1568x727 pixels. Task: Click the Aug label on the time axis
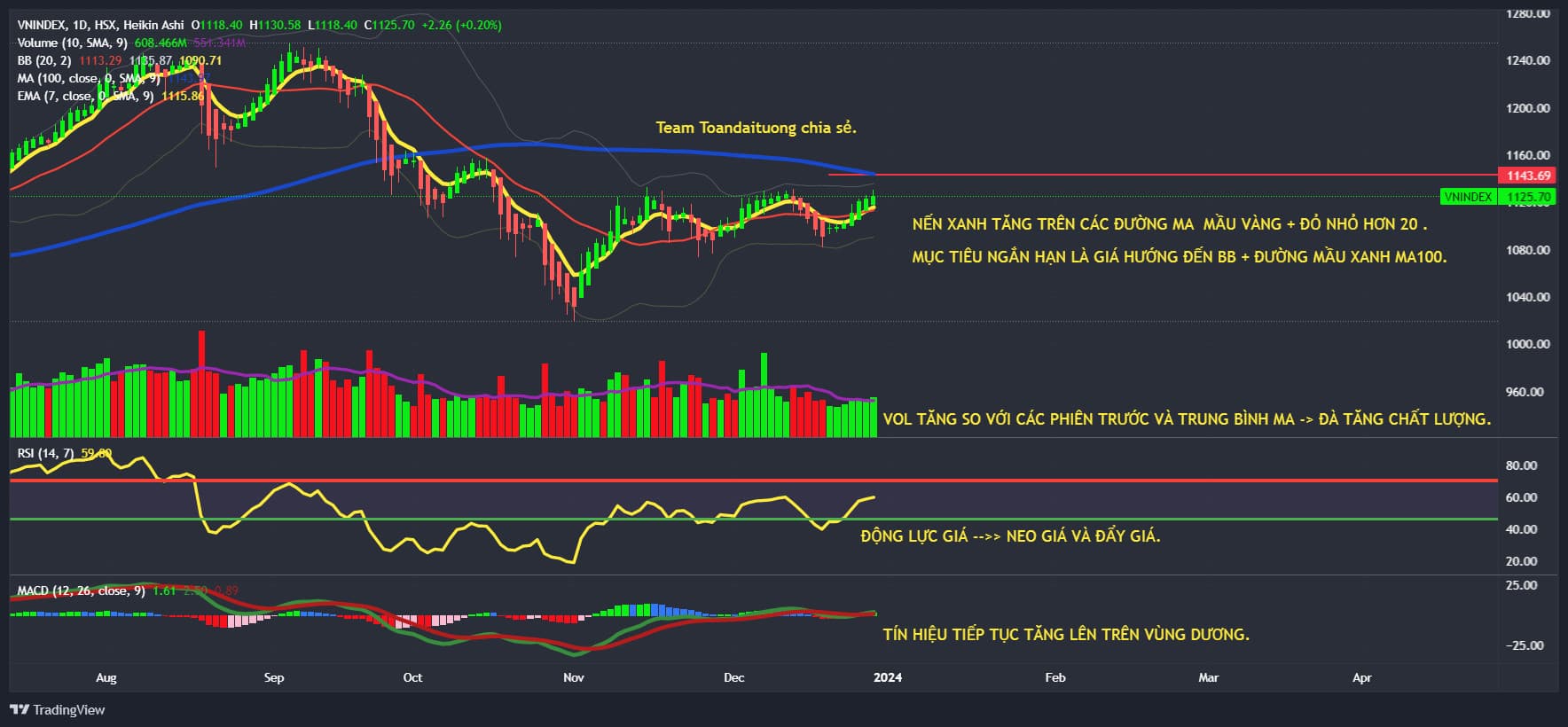coord(106,677)
